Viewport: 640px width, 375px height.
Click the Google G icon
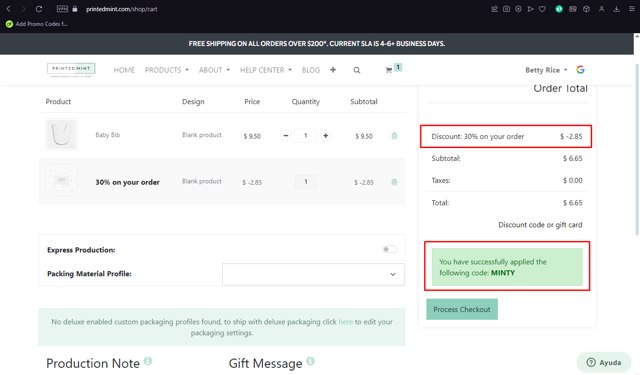580,70
